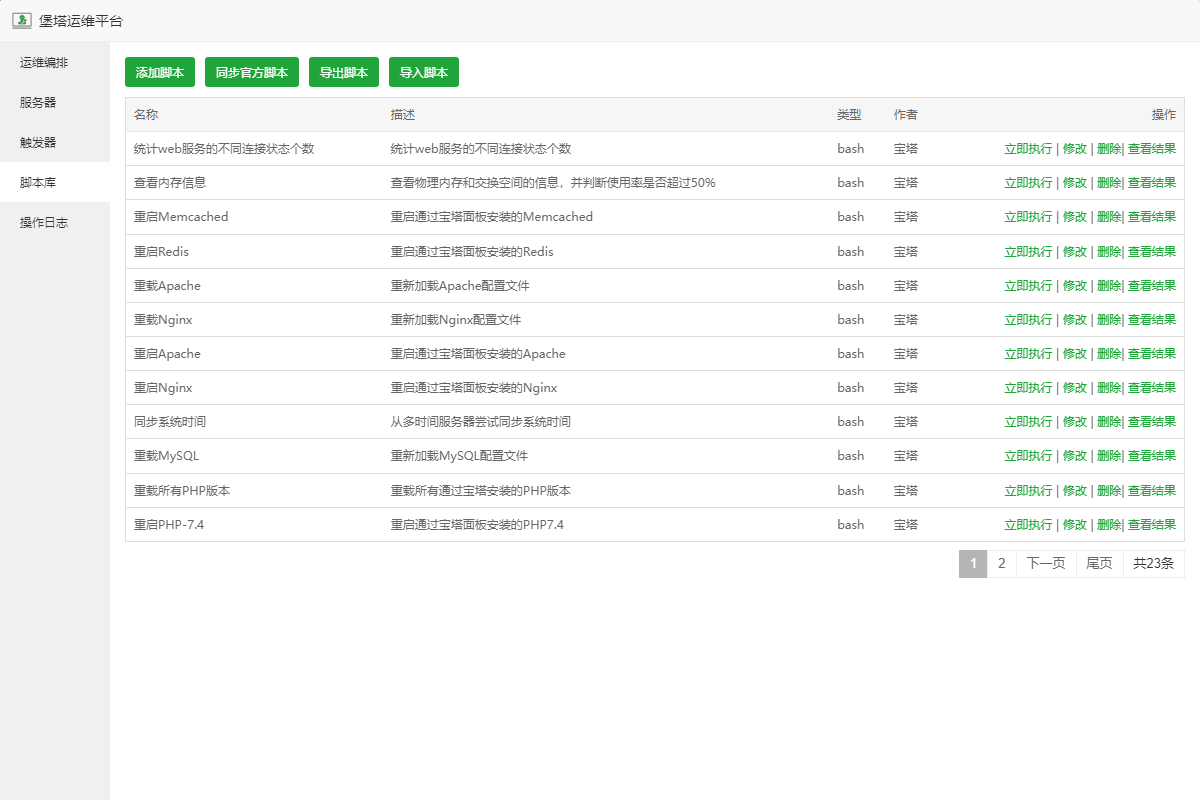Go to page 2 in pagination
This screenshot has height=800, width=1200.
1001,564
